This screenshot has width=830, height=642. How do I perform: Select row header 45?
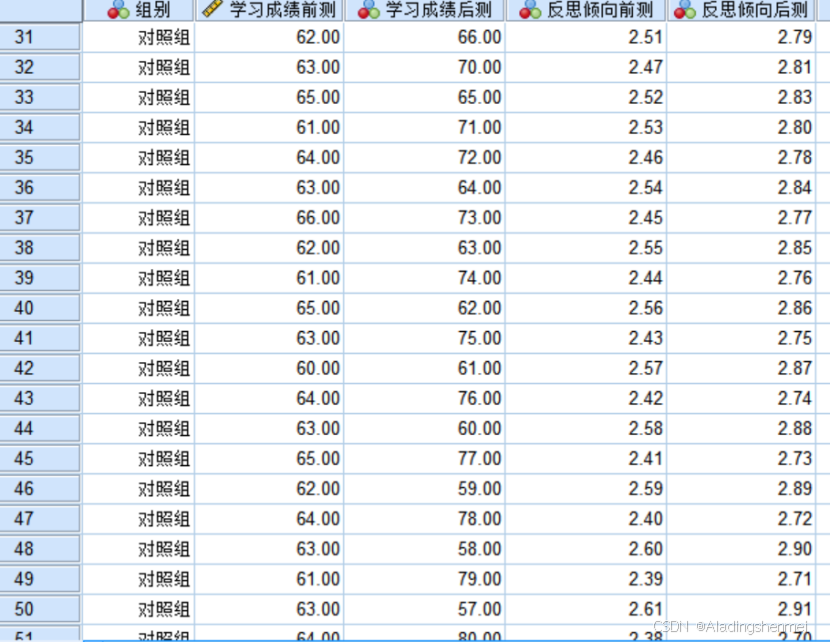pyautogui.click(x=40, y=459)
